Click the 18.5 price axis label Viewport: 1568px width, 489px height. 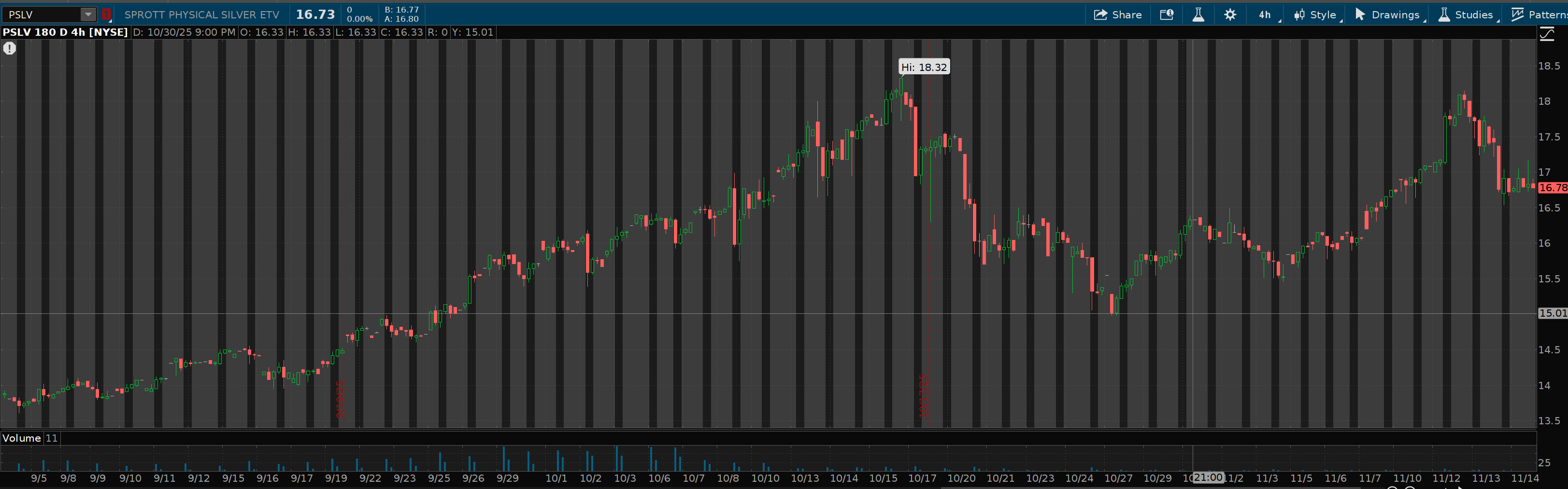[1549, 66]
